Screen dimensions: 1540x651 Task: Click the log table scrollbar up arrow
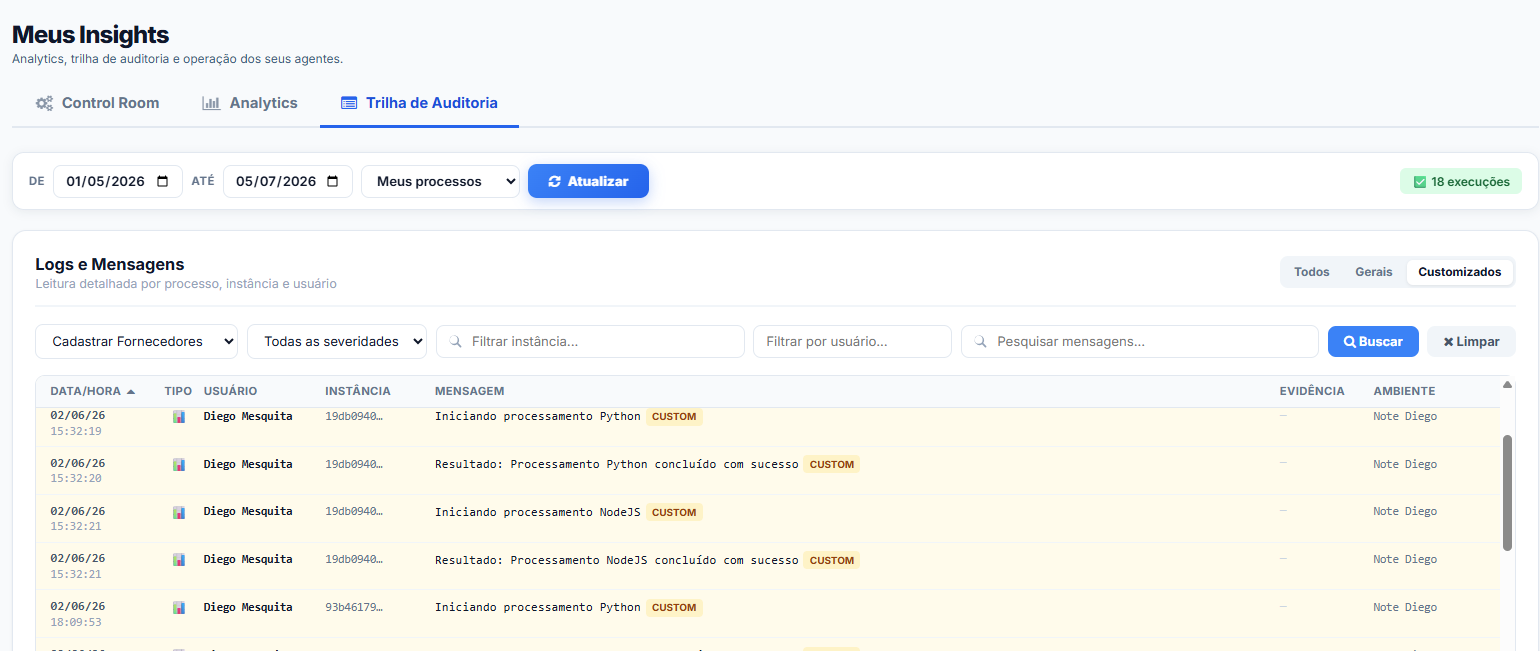coord(1507,385)
